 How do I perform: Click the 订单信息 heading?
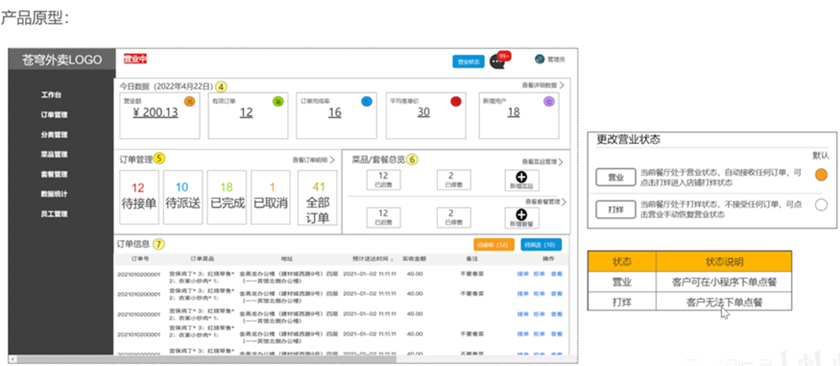(x=134, y=244)
